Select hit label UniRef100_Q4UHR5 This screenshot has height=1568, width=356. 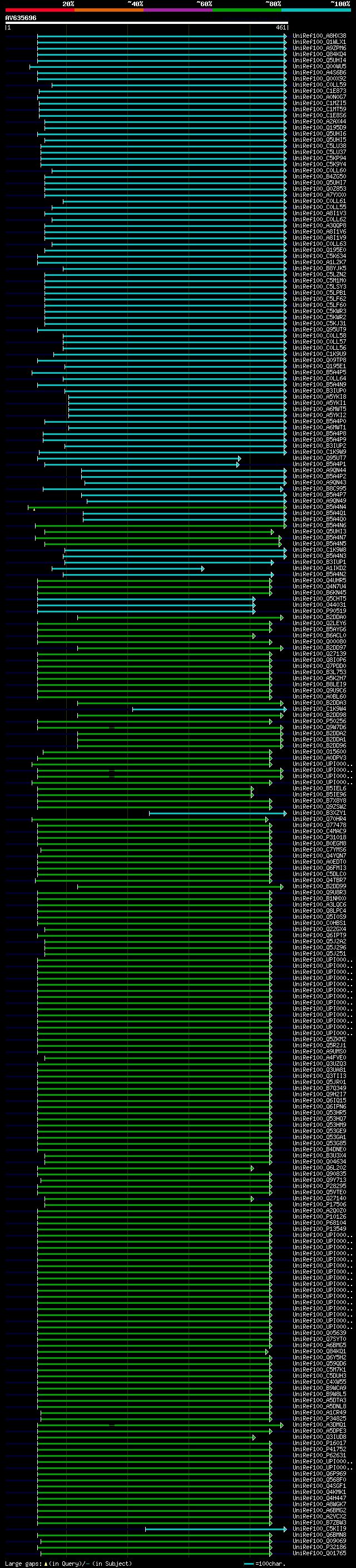coord(319,581)
